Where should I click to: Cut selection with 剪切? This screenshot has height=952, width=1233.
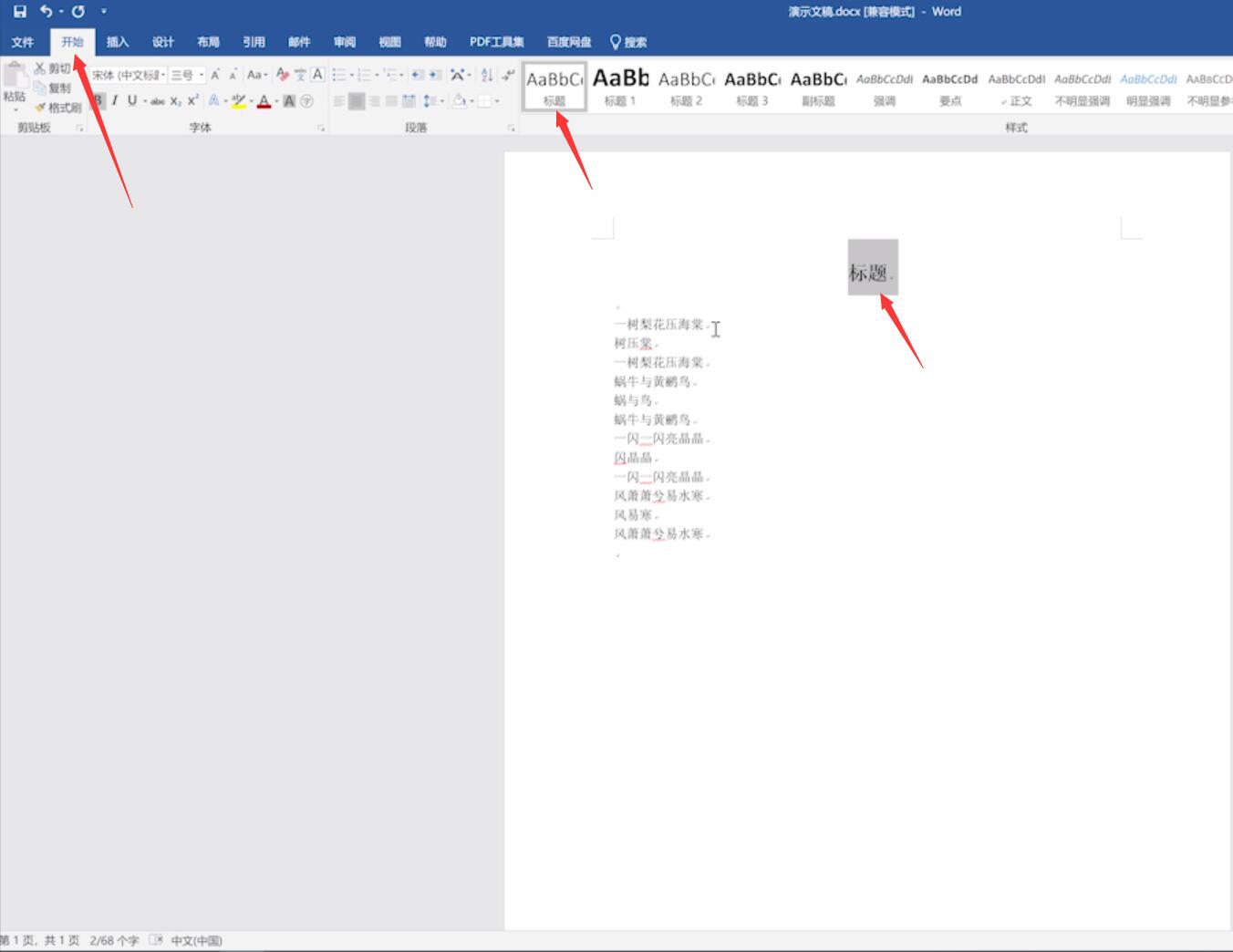53,68
